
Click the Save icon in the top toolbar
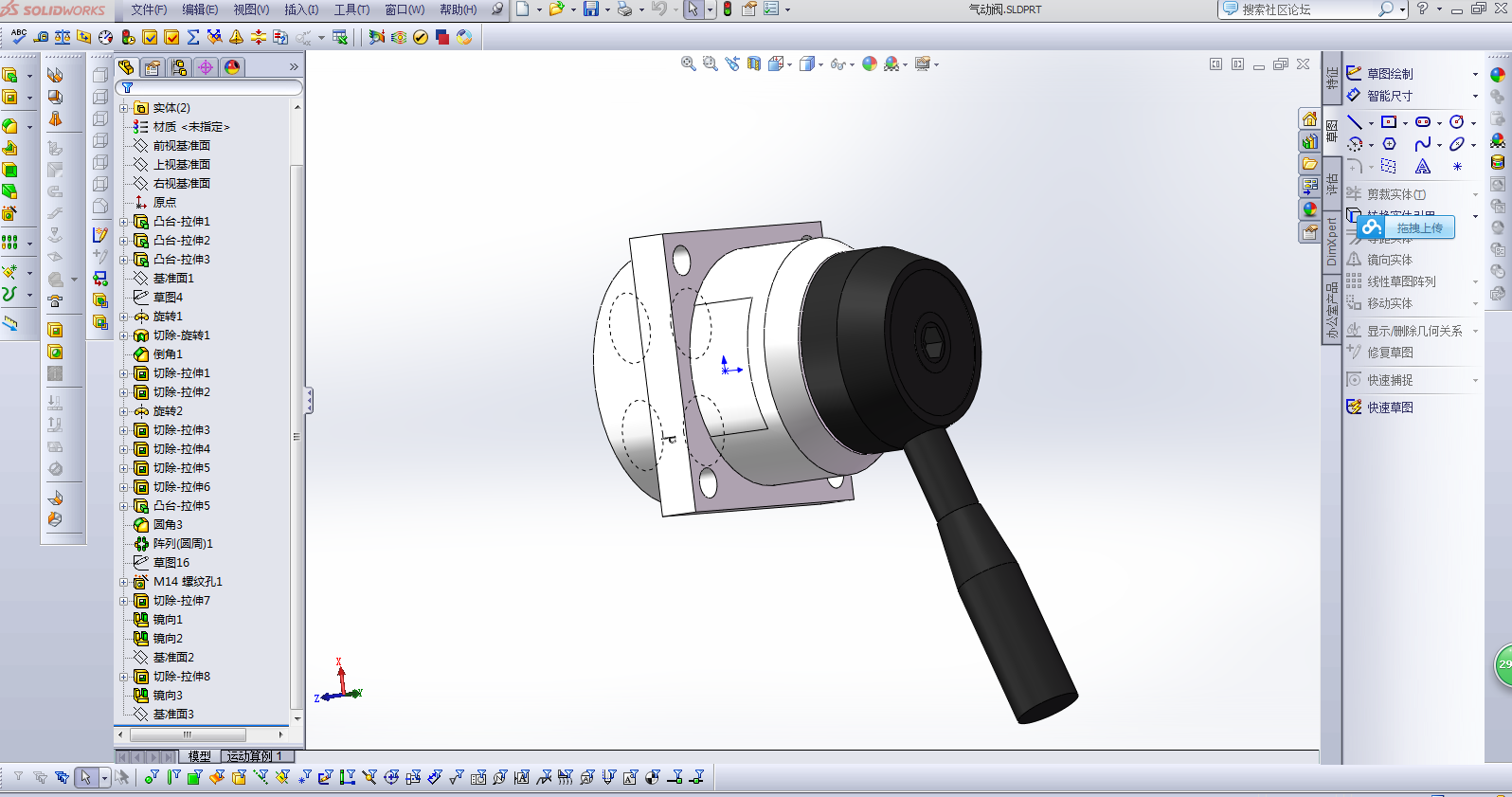point(591,9)
